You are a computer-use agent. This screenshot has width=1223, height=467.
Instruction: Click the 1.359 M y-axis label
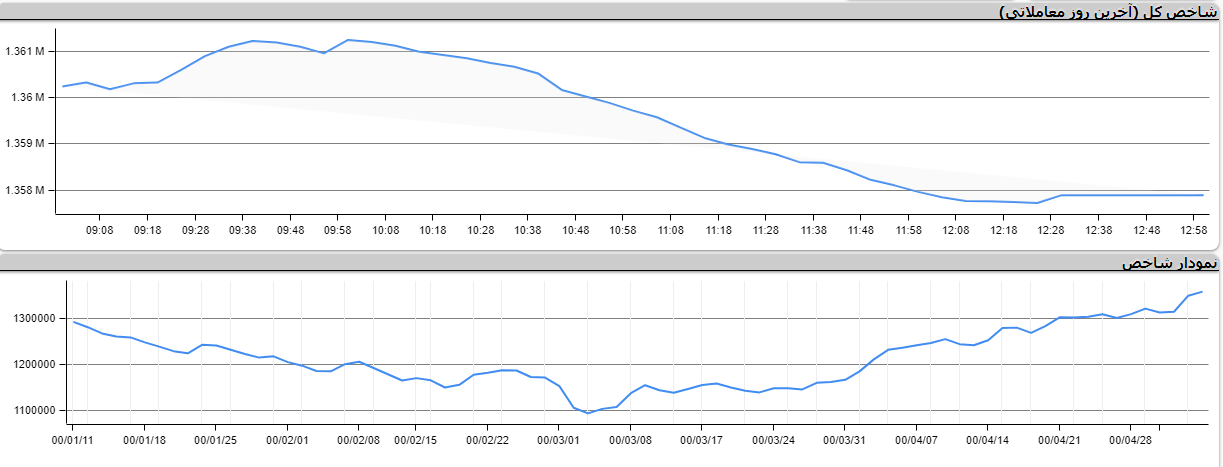click(x=25, y=144)
